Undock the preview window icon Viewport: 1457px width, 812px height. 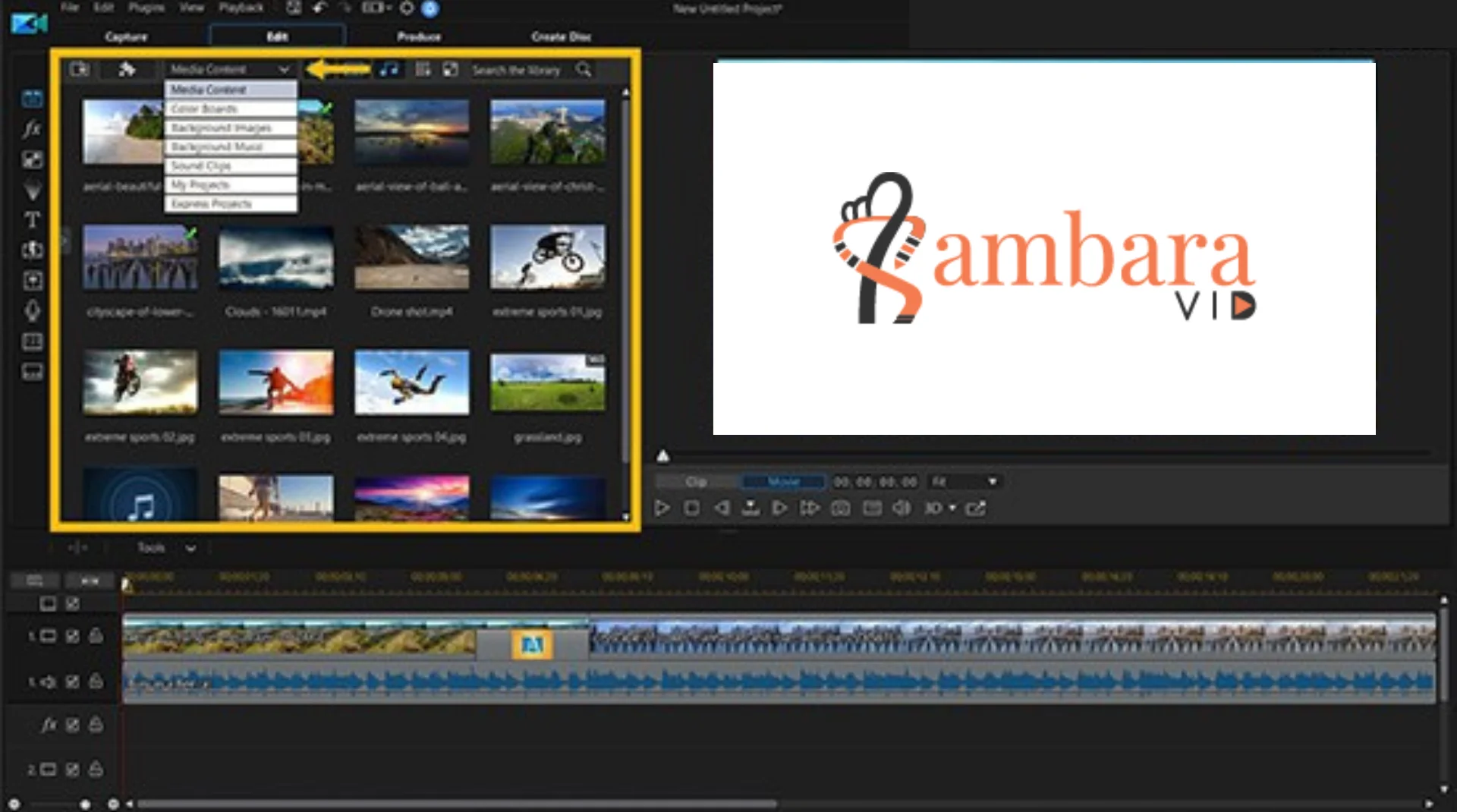click(x=976, y=508)
